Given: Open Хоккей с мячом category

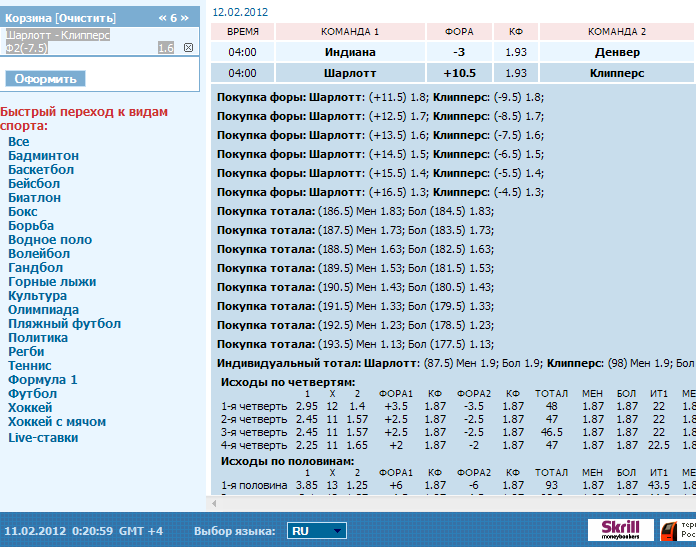Looking at the screenshot, I should (57, 421).
